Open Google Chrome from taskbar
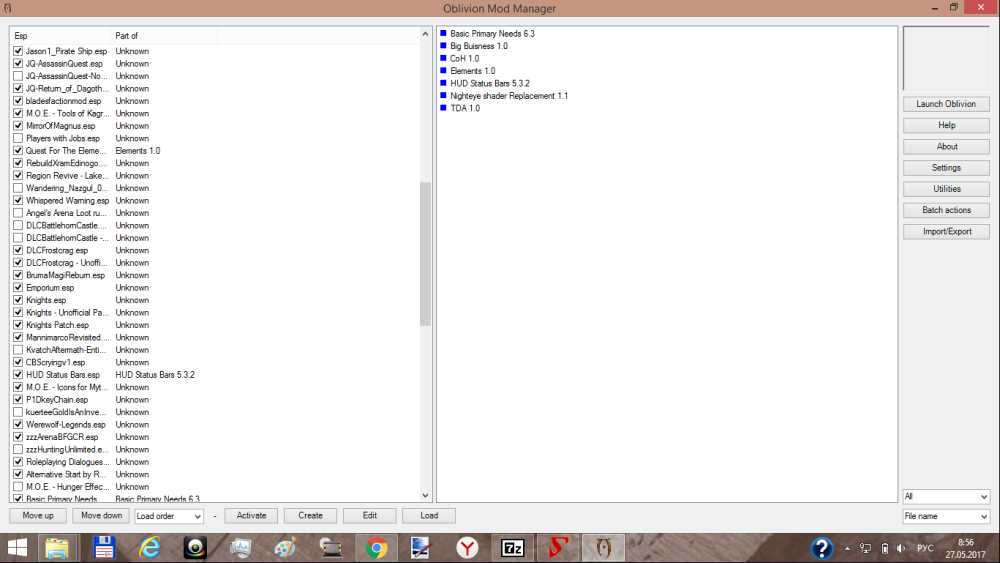This screenshot has height=563, width=1000. 376,548
